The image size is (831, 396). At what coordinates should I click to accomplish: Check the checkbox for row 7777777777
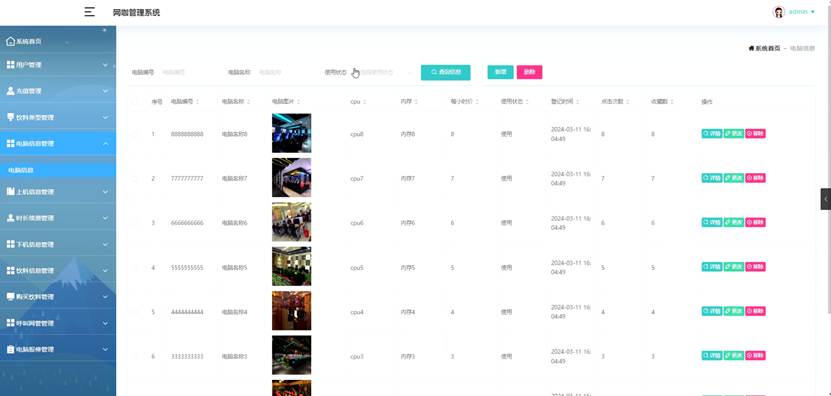pyautogui.click(x=135, y=179)
